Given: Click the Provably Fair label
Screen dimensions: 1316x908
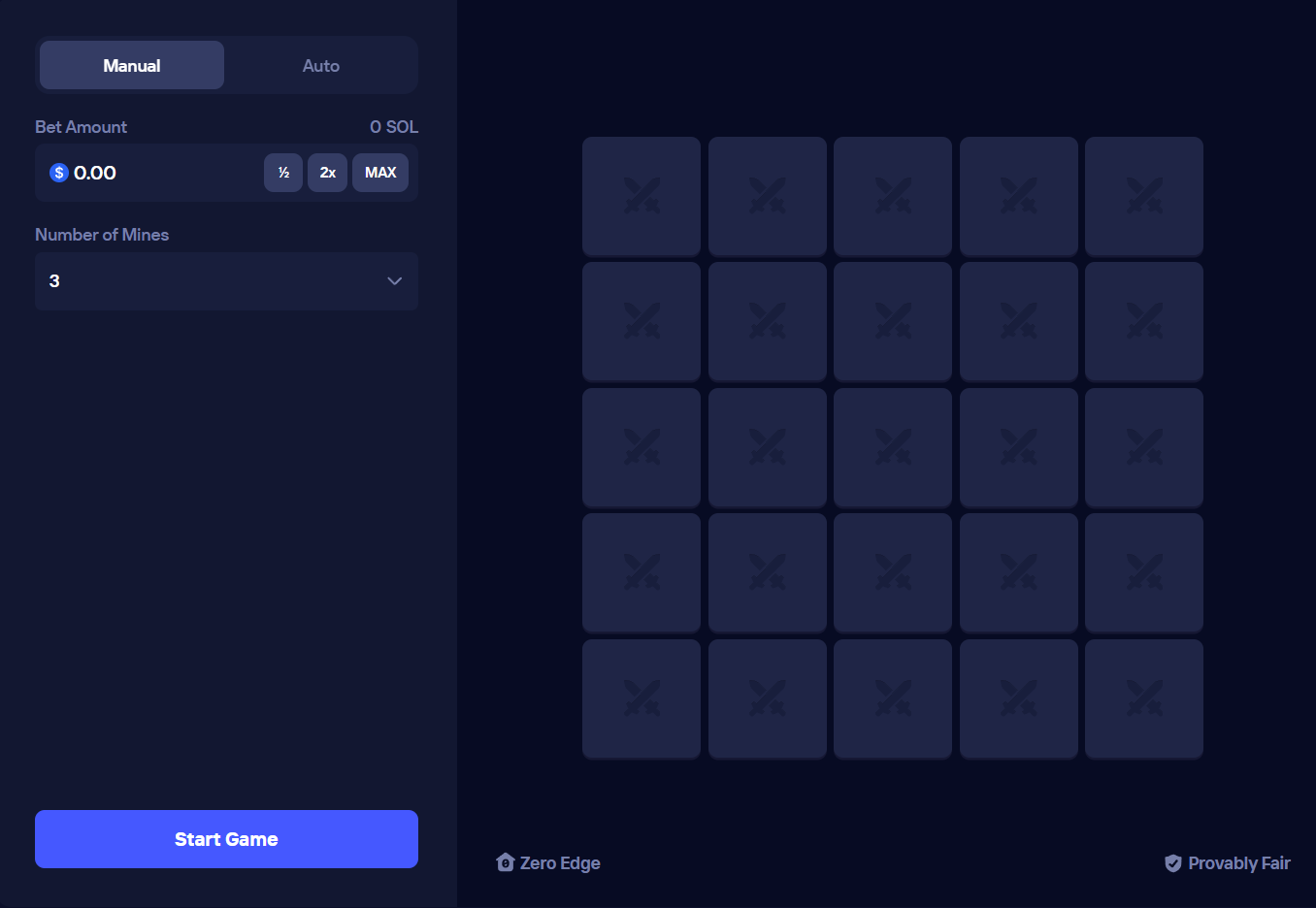Looking at the screenshot, I should (1239, 862).
